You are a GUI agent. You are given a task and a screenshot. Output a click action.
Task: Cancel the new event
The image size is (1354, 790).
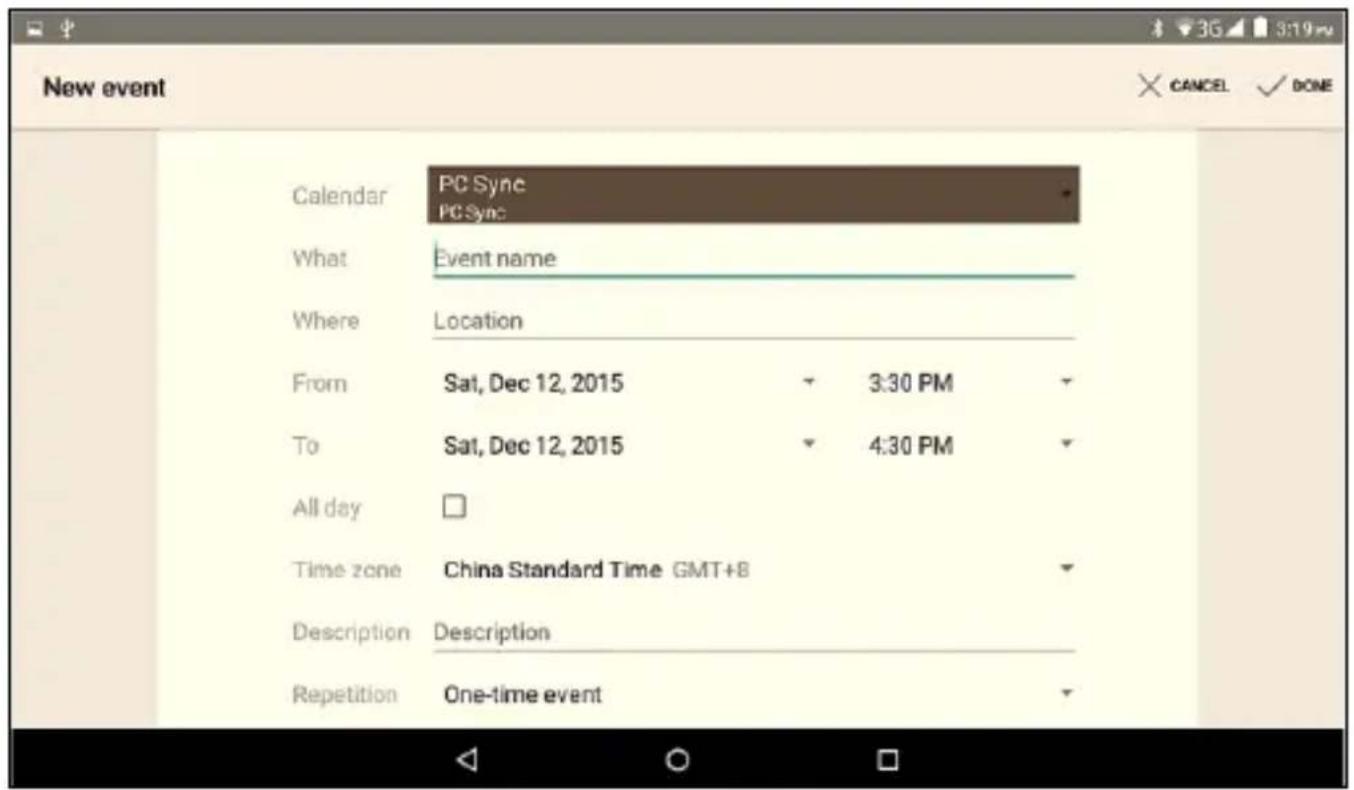click(1183, 87)
